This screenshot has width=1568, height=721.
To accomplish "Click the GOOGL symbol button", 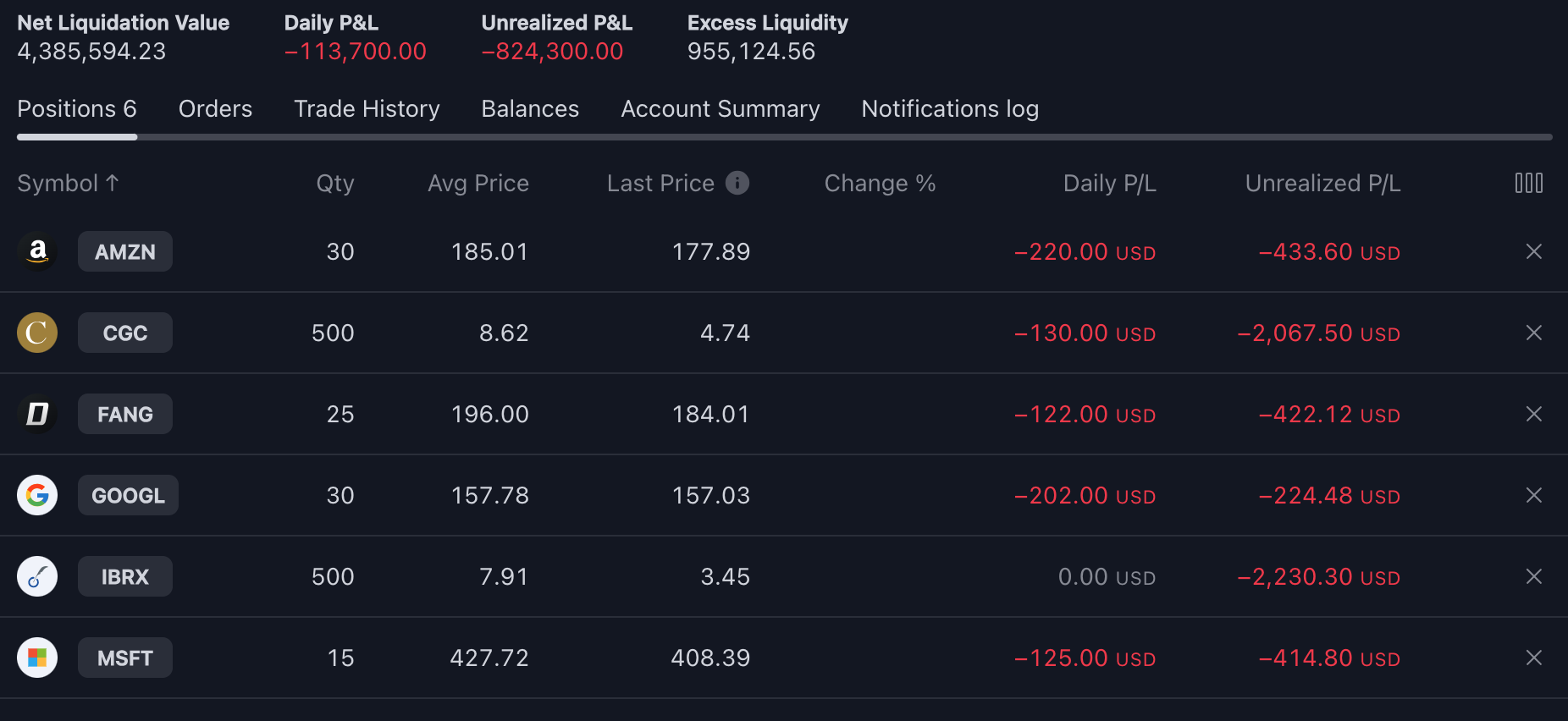I will (128, 495).
